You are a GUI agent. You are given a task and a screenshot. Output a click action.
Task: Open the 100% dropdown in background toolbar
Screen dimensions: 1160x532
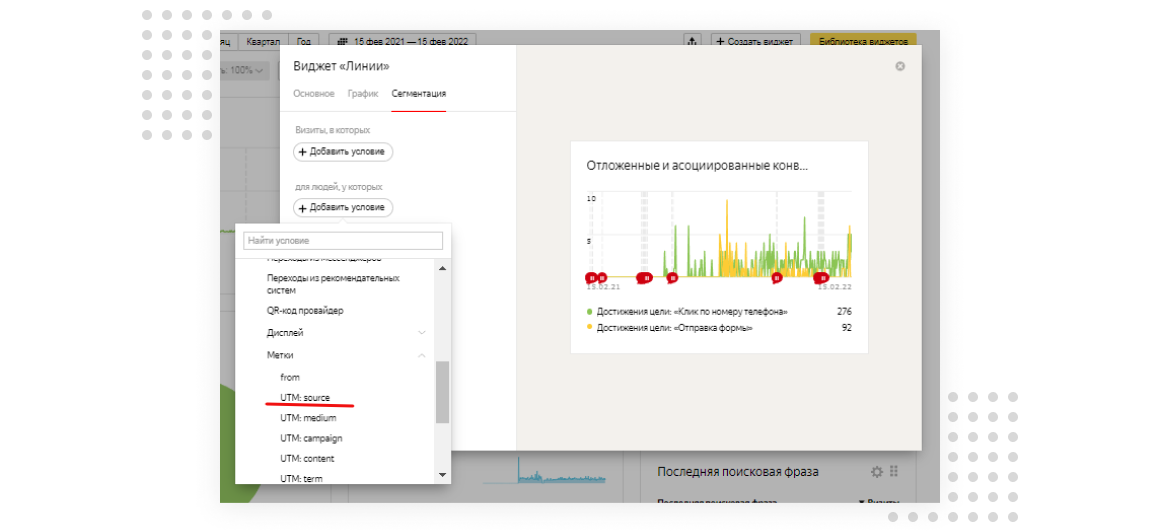point(245,70)
